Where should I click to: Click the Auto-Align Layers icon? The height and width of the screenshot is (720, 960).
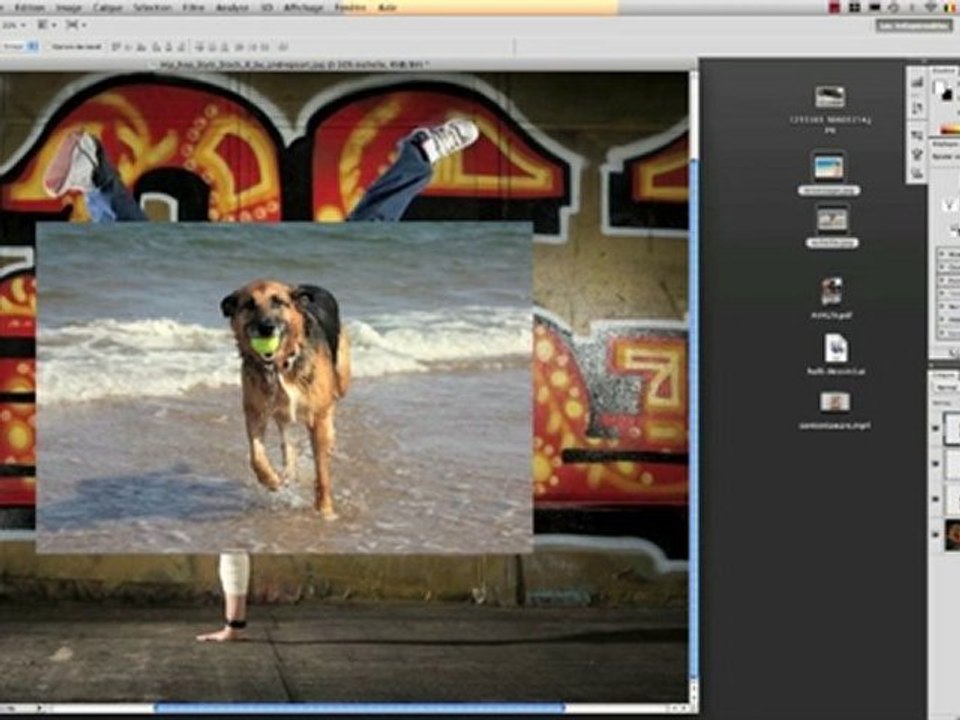(283, 47)
